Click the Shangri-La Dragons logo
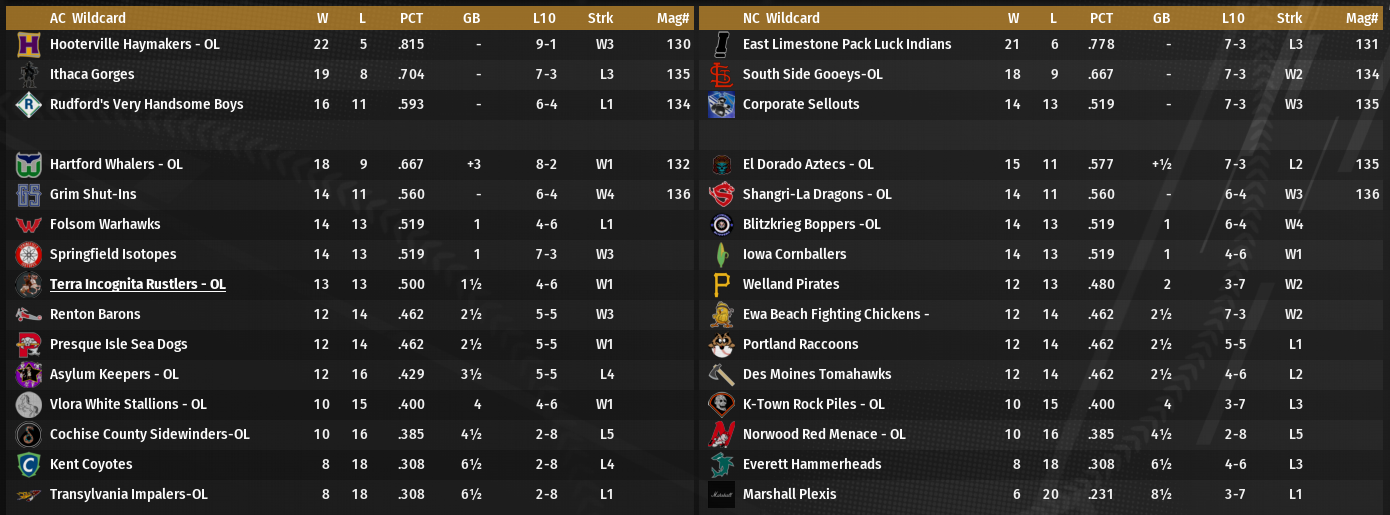1390x515 pixels. [721, 195]
